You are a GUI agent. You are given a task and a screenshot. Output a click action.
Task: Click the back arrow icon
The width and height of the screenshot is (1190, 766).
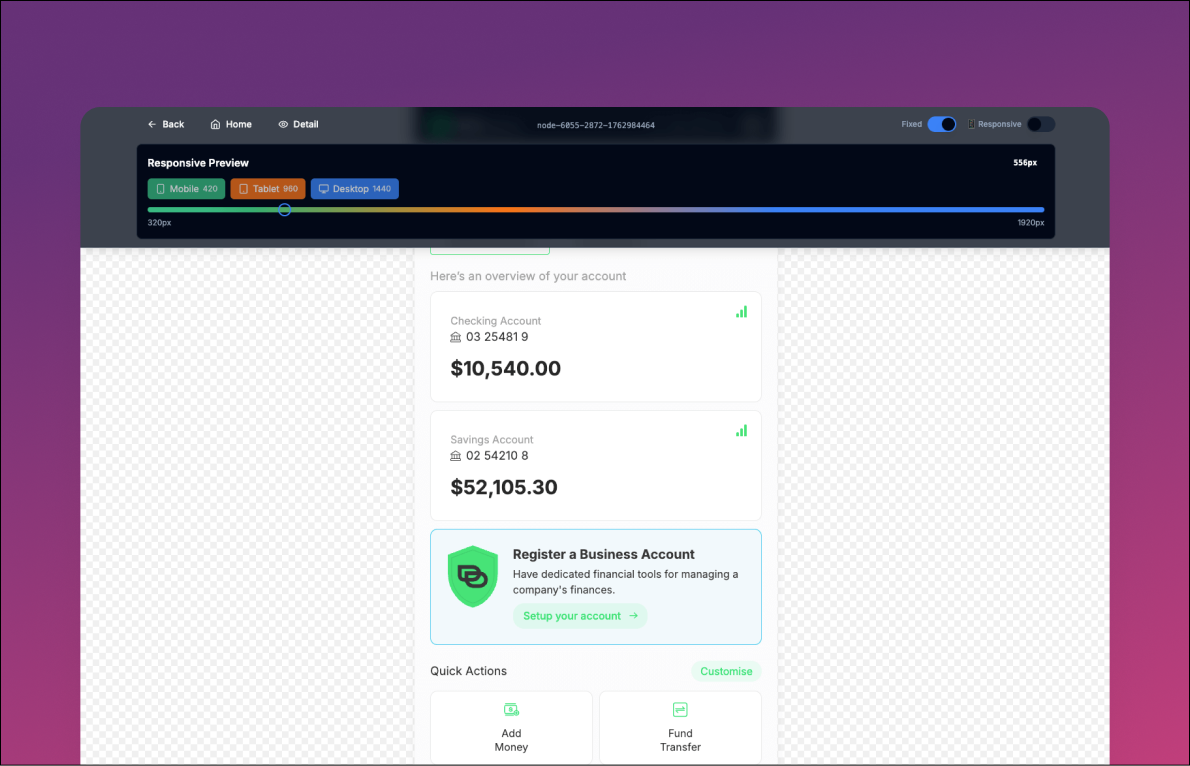pos(152,125)
